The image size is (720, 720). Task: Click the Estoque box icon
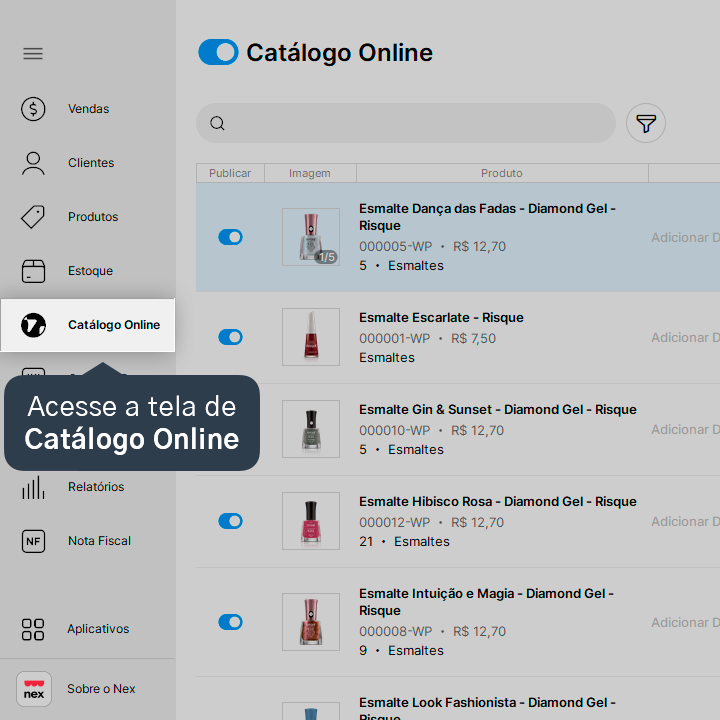33,271
